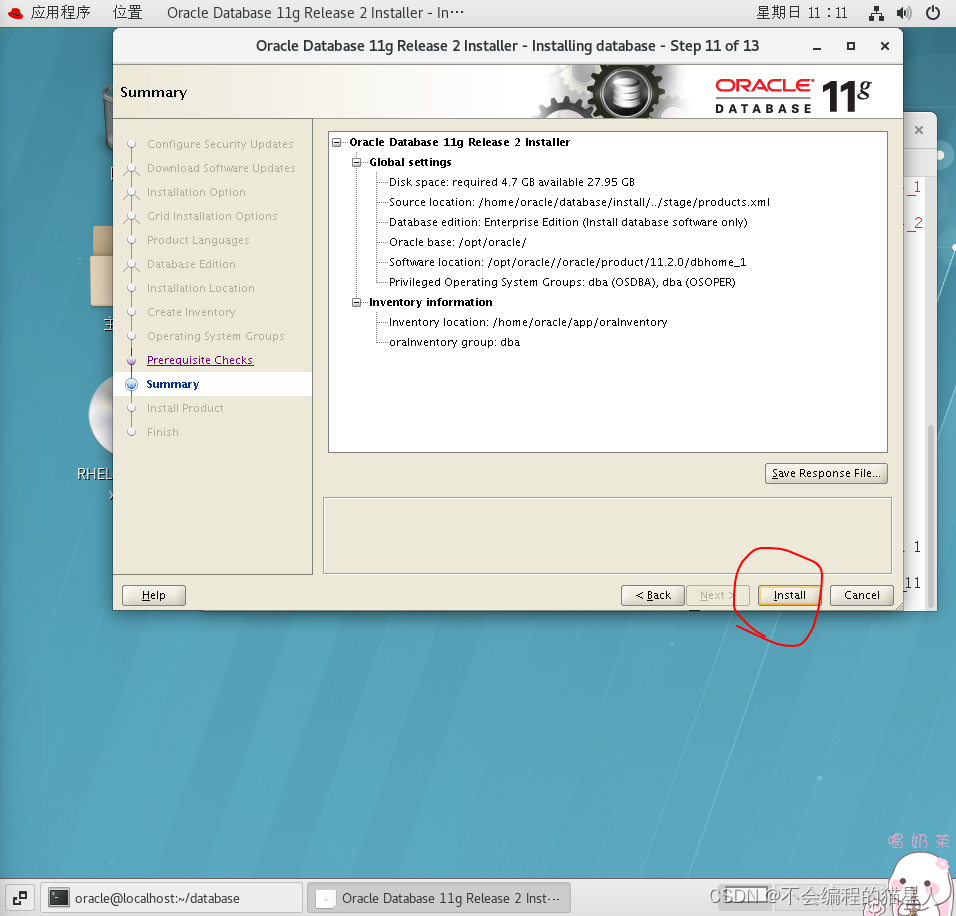
Task: Select the oraInventory group: dba row
Action: [x=454, y=342]
